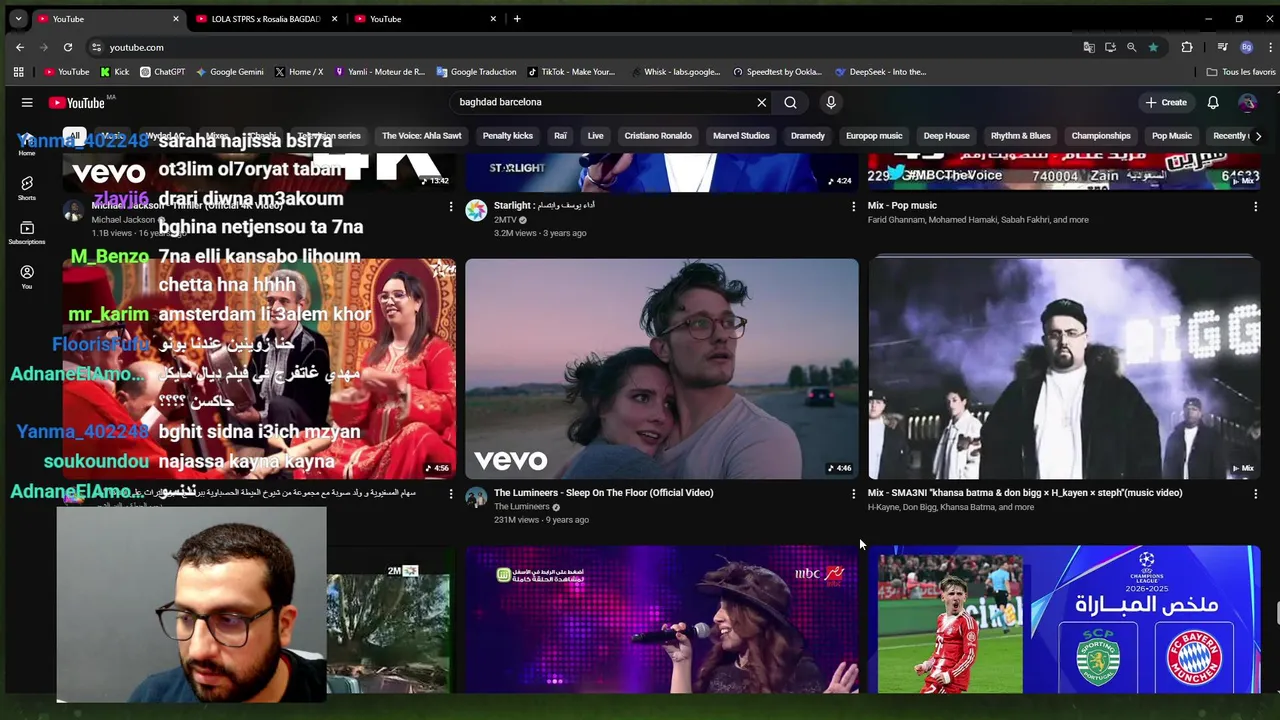Start voice search with the microphone icon
This screenshot has height=720, width=1280.
coord(831,102)
